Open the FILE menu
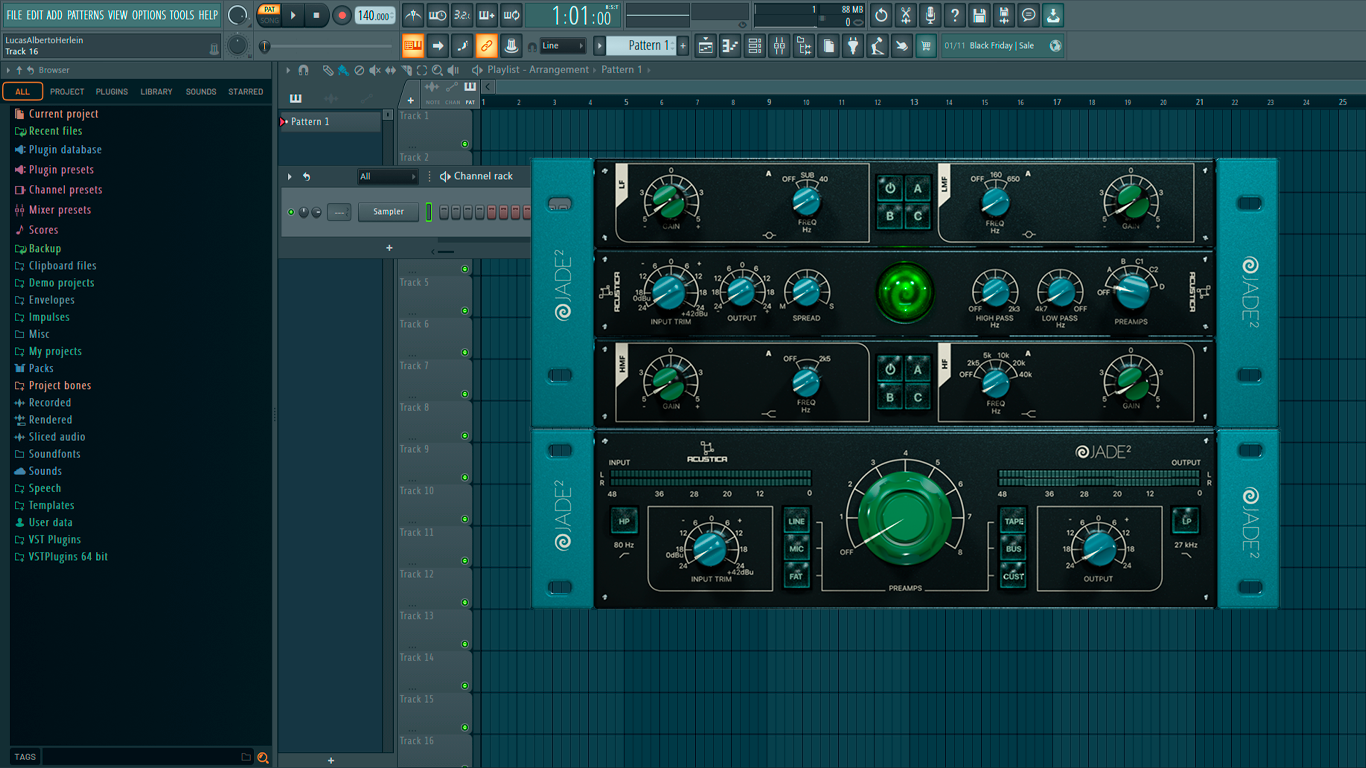 [14, 15]
